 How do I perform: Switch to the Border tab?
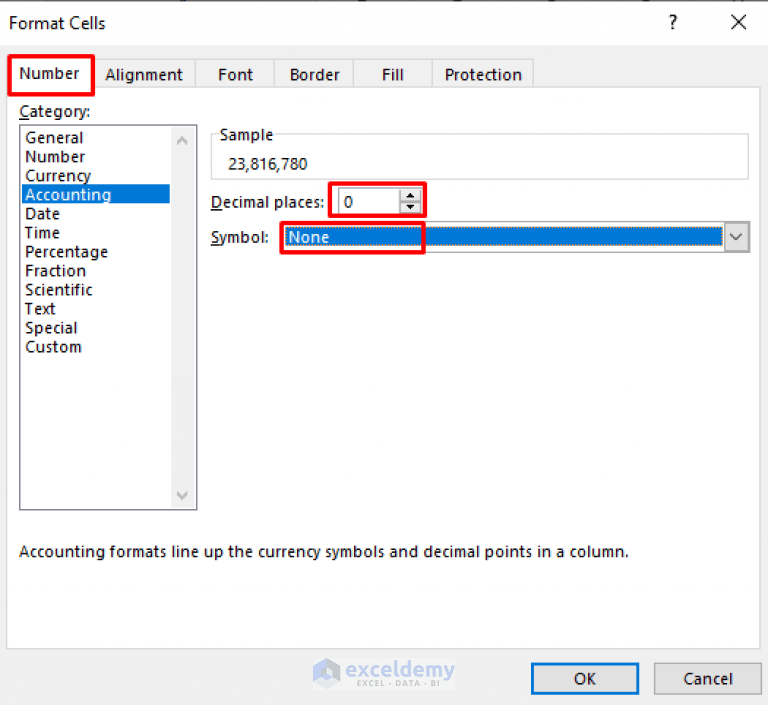[x=314, y=75]
